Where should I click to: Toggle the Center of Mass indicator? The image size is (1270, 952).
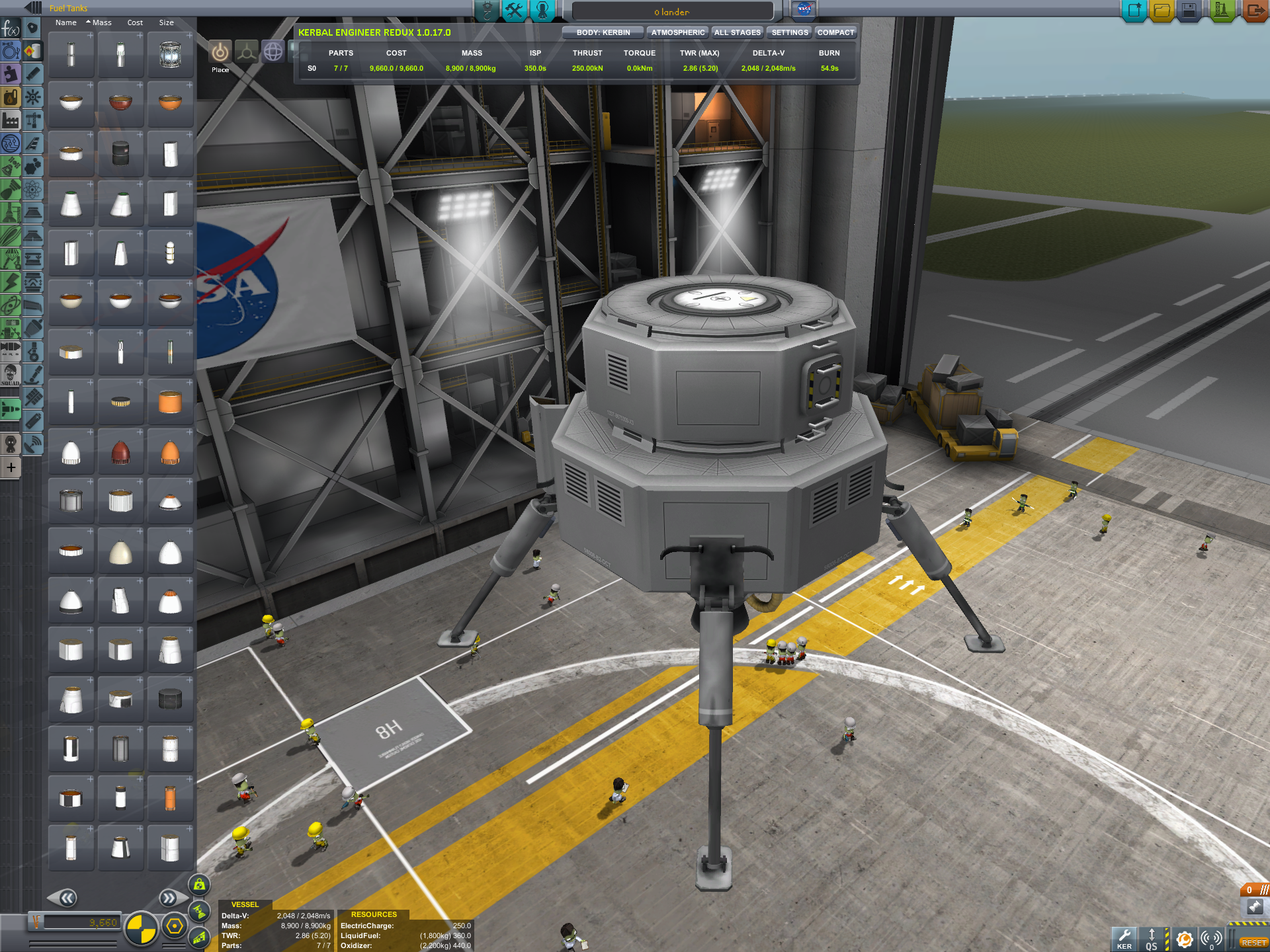(199, 885)
